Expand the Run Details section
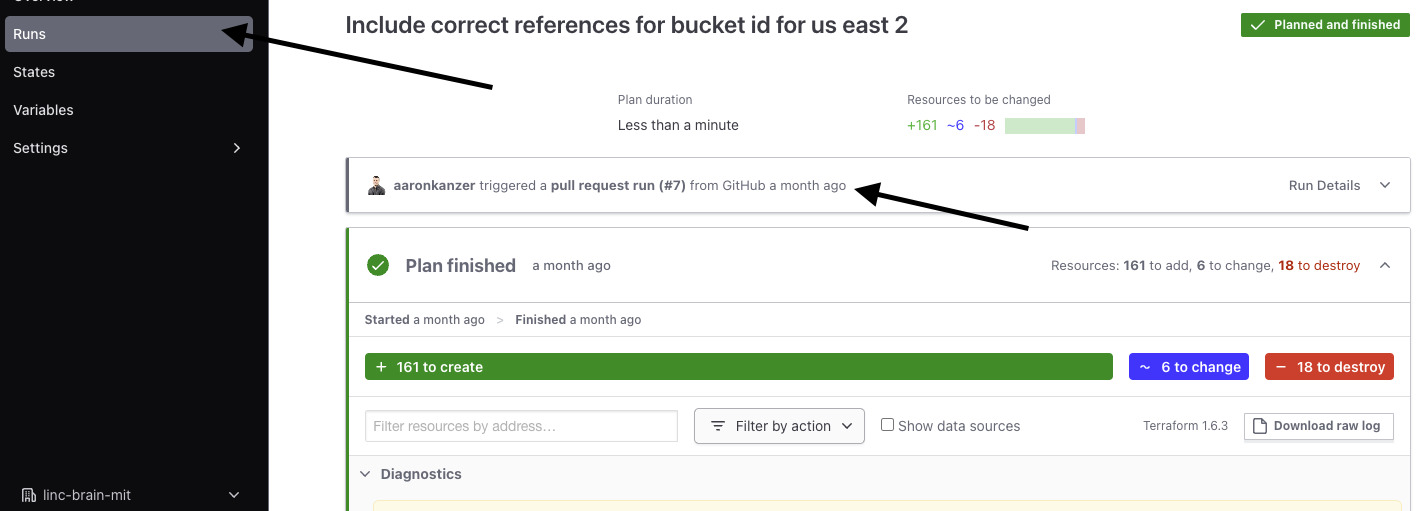The width and height of the screenshot is (1424, 511). pyautogui.click(x=1385, y=185)
